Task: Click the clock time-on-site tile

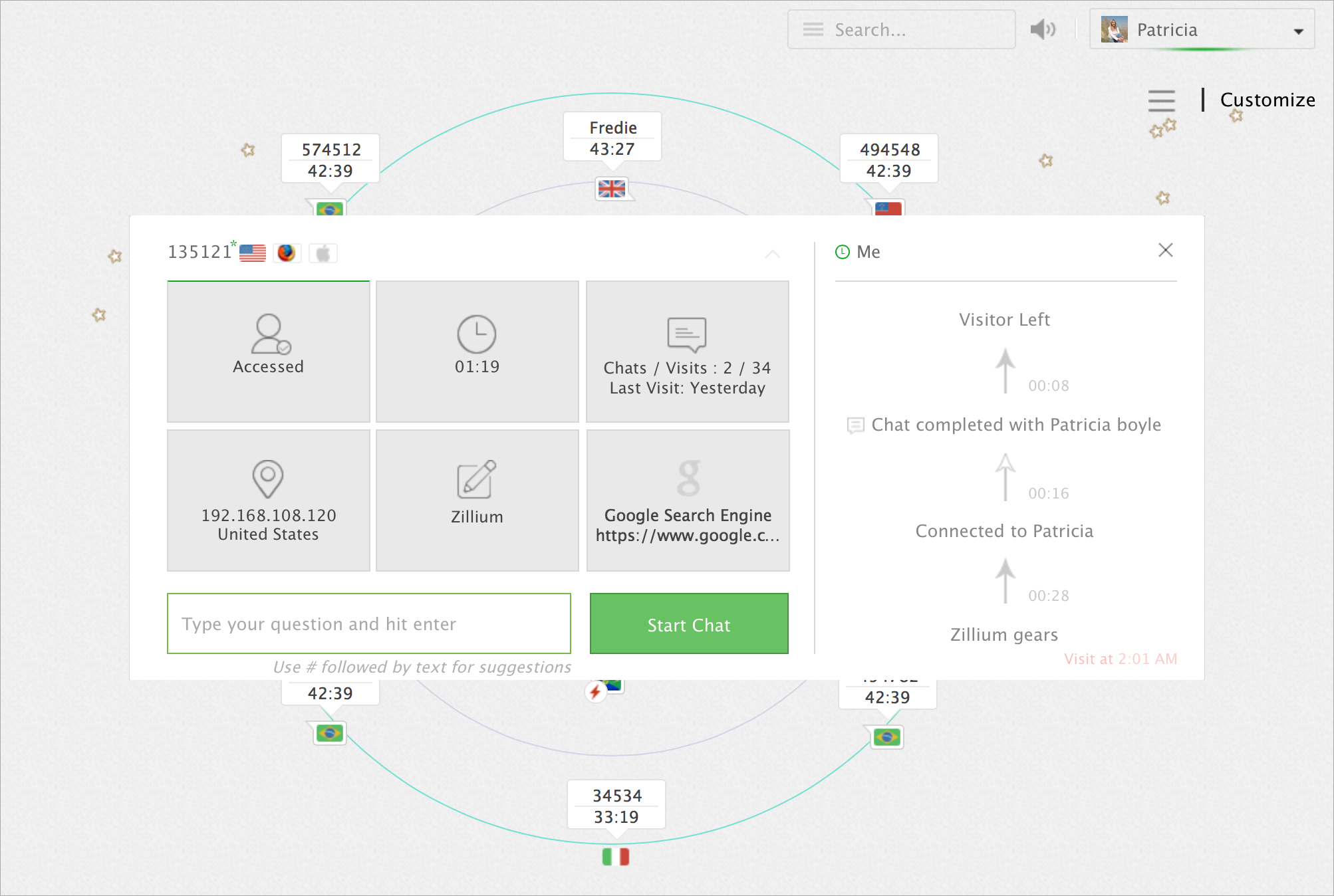Action: tap(477, 351)
